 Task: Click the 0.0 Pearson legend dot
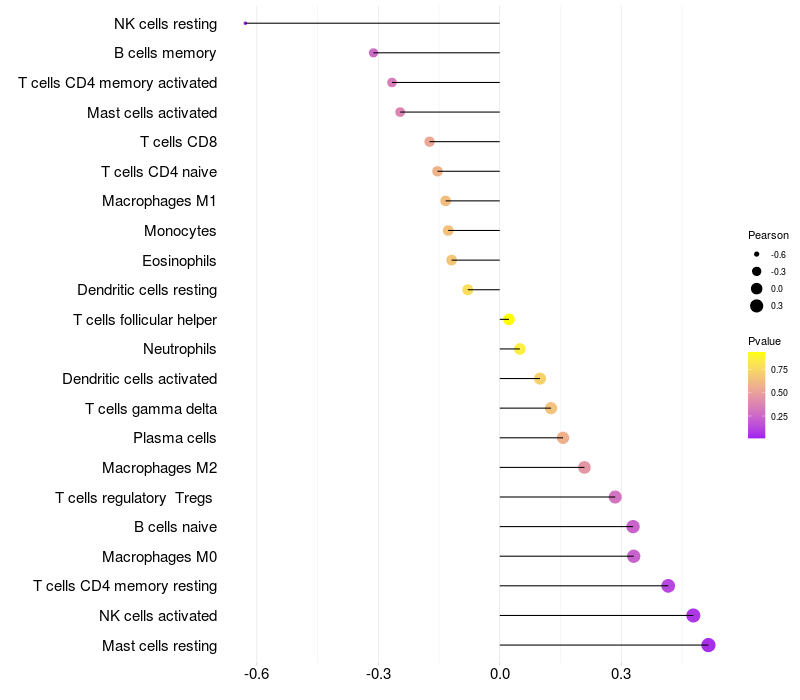(x=757, y=288)
